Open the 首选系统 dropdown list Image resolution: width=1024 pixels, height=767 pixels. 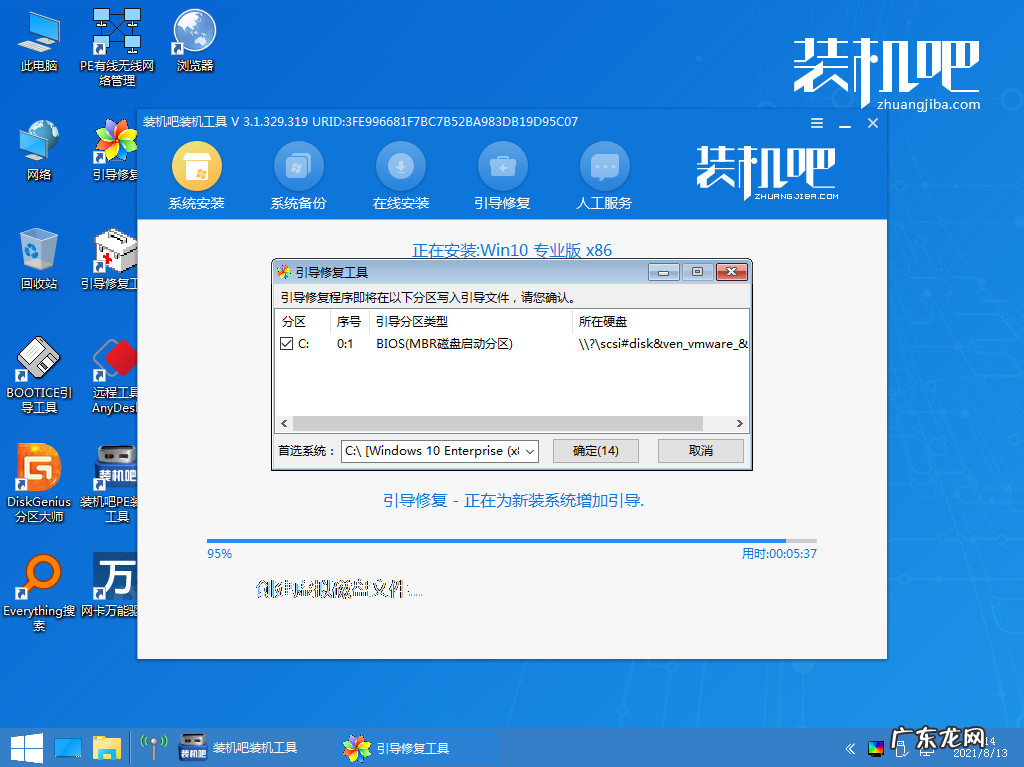click(528, 451)
